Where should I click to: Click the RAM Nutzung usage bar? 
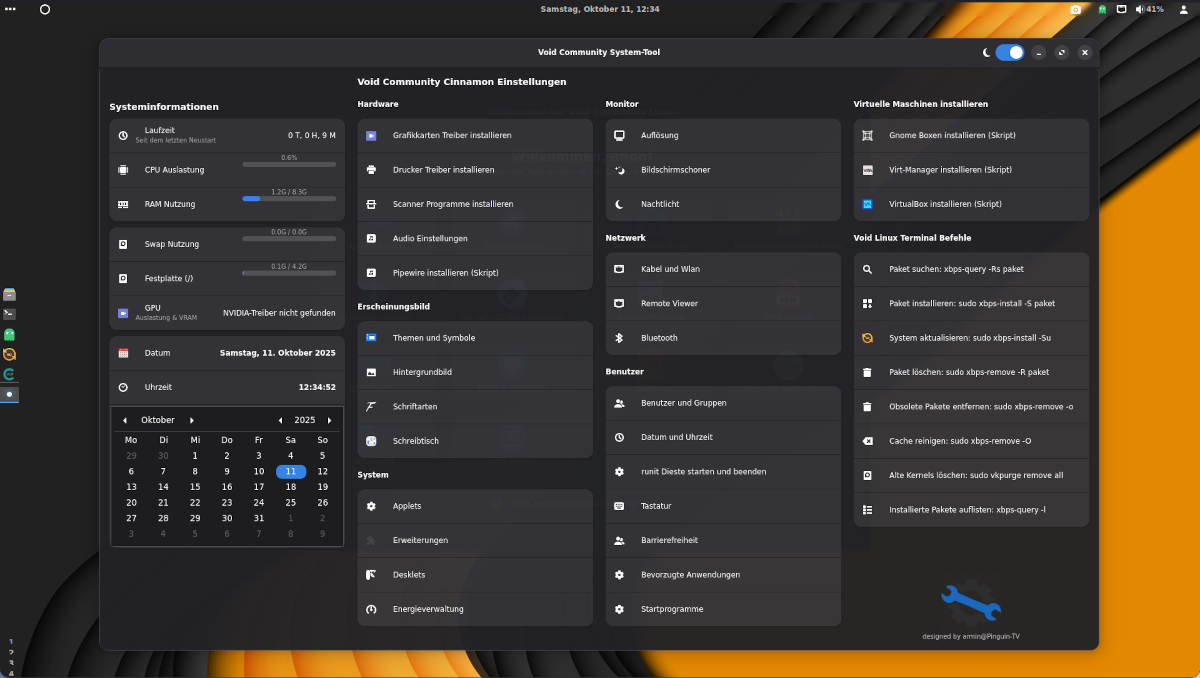click(x=289, y=199)
